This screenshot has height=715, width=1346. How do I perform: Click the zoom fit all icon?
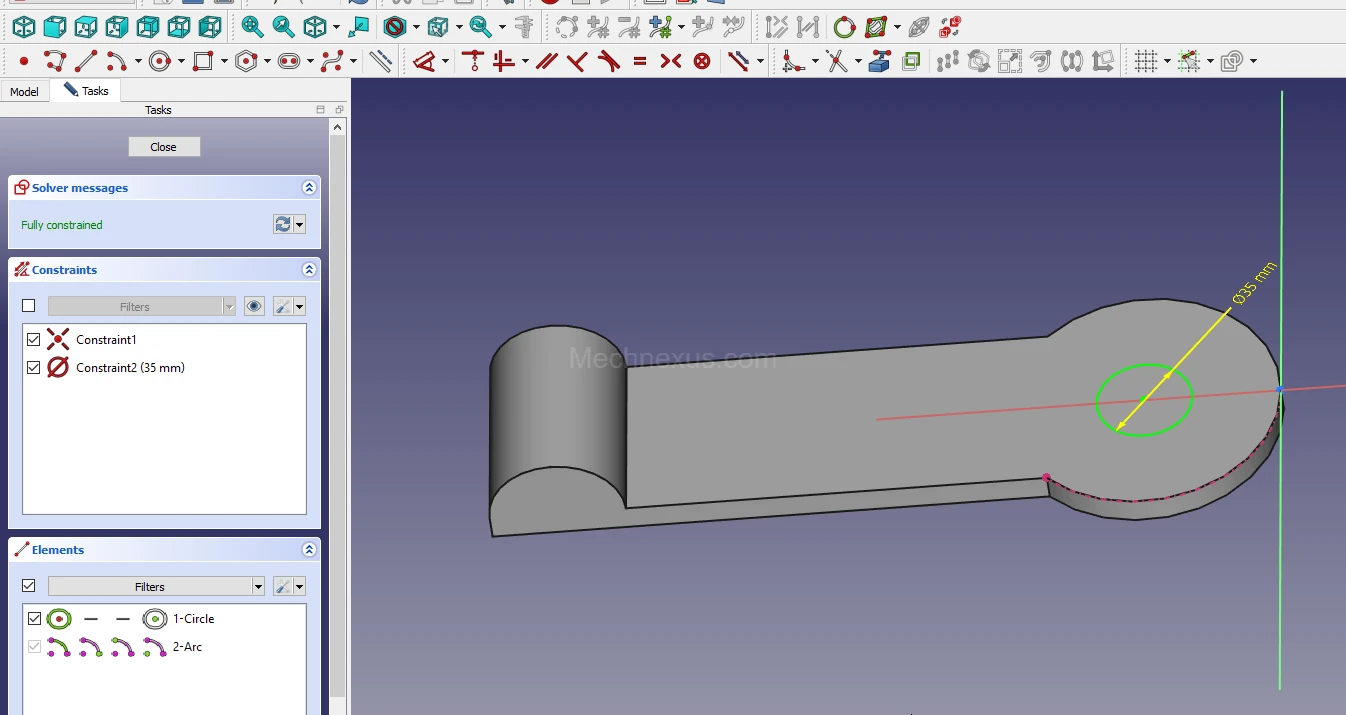point(252,27)
